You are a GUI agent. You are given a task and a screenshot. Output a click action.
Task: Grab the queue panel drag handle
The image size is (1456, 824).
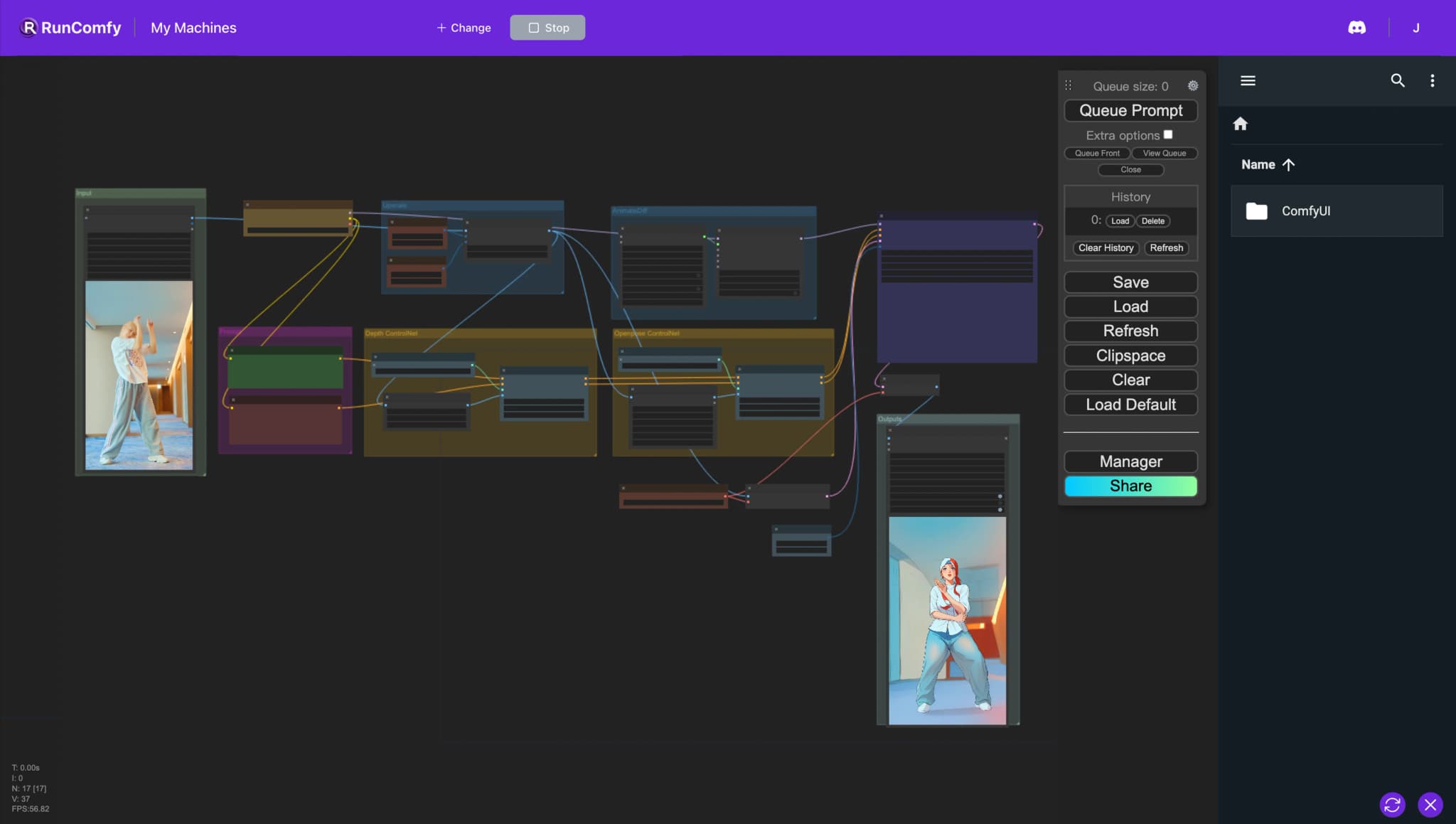[x=1068, y=85]
